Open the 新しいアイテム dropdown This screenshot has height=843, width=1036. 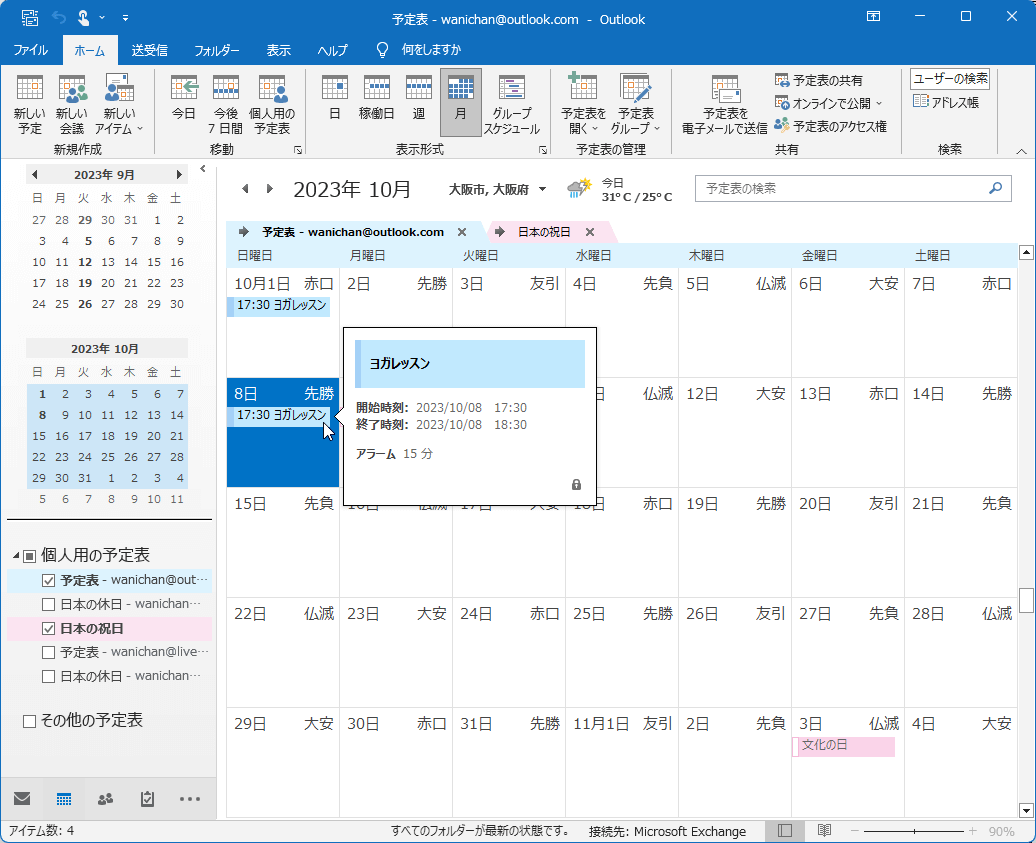point(119,104)
